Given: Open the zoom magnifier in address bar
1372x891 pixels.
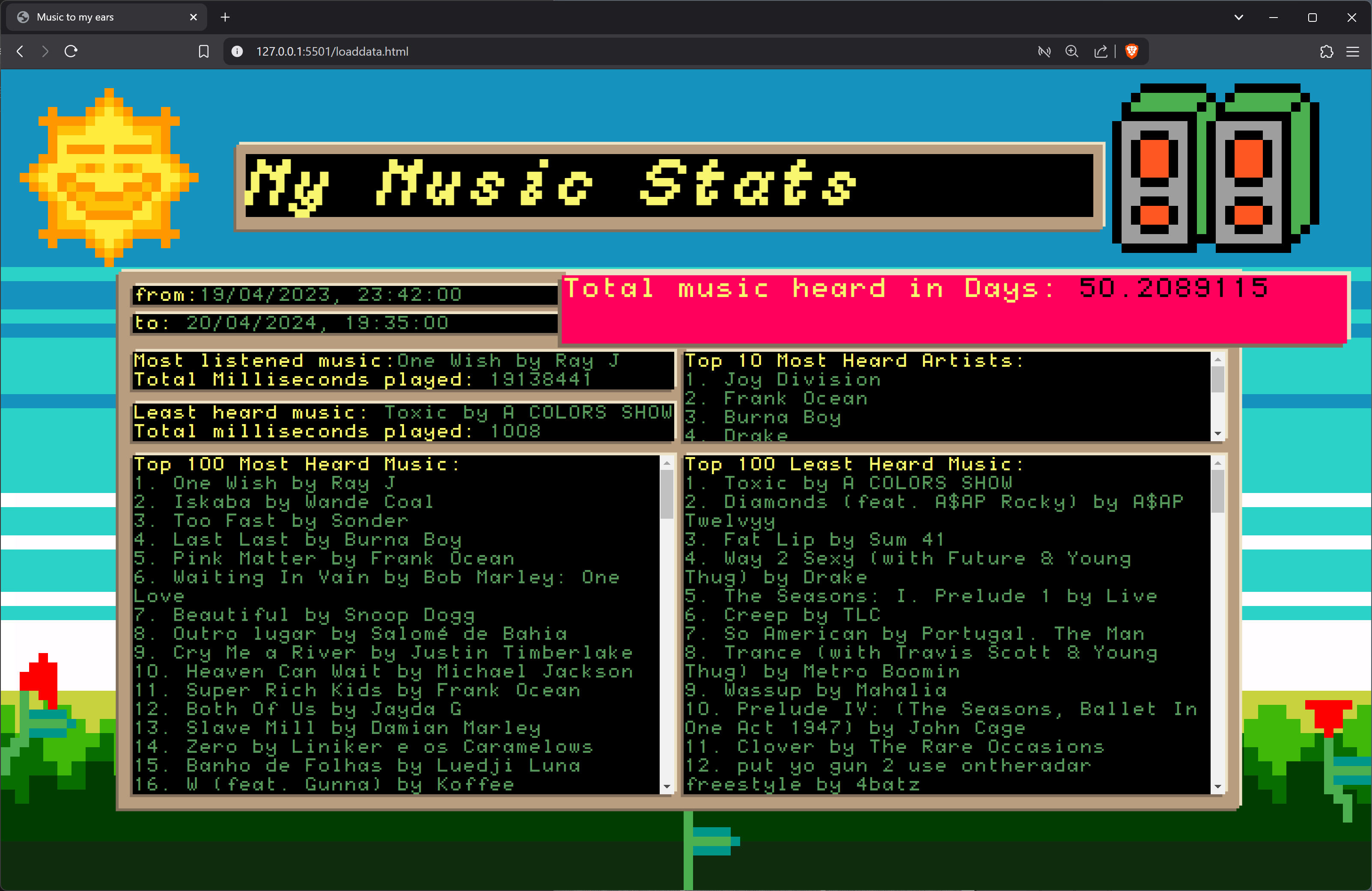Looking at the screenshot, I should [x=1071, y=51].
